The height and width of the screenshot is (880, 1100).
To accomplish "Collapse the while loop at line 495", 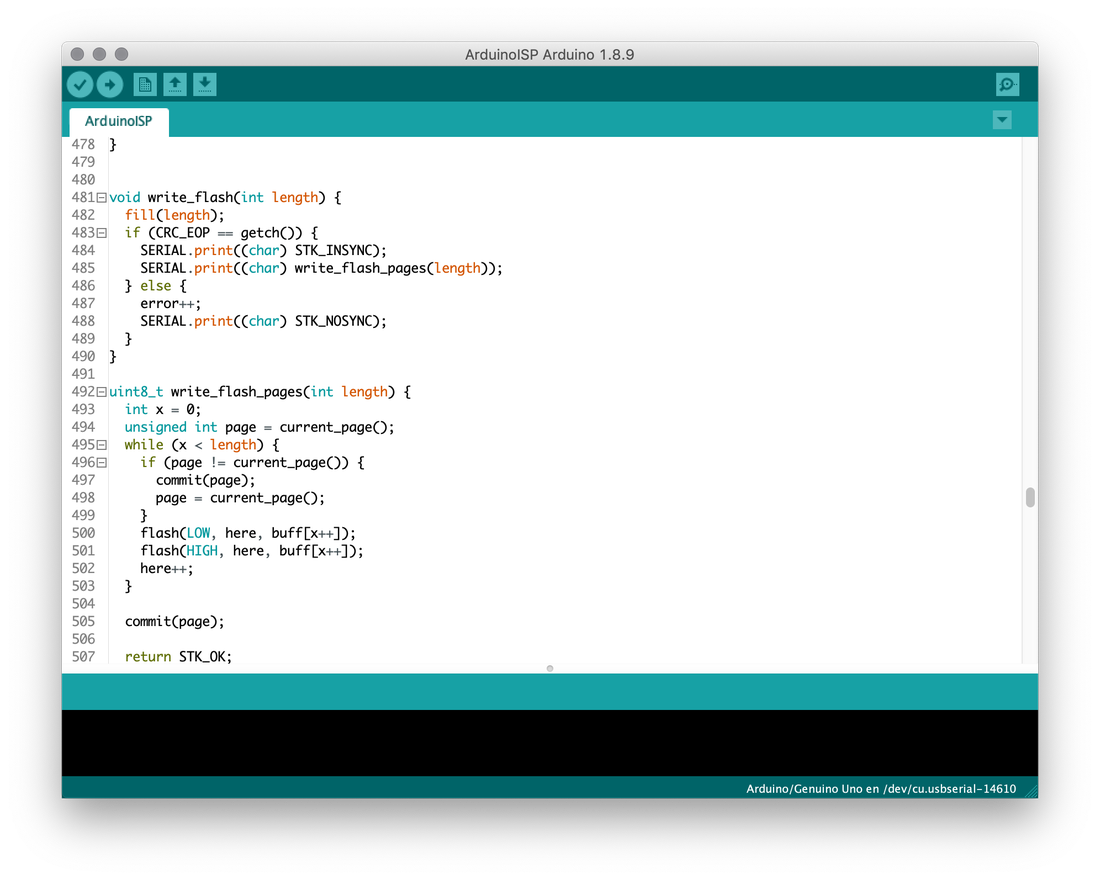I will pyautogui.click(x=102, y=445).
